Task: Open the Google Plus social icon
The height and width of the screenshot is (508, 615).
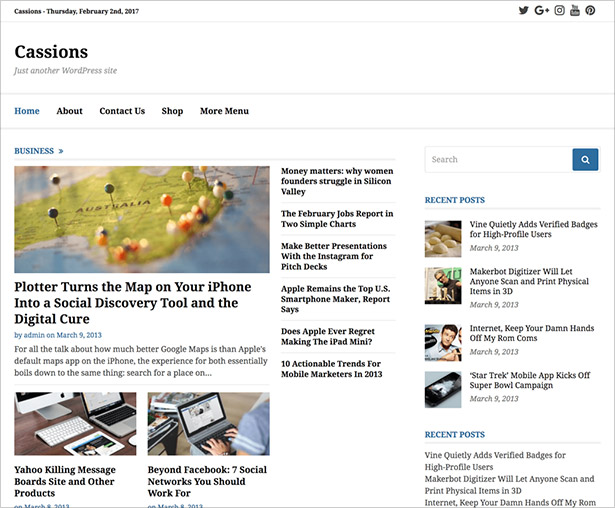Action: tap(542, 11)
